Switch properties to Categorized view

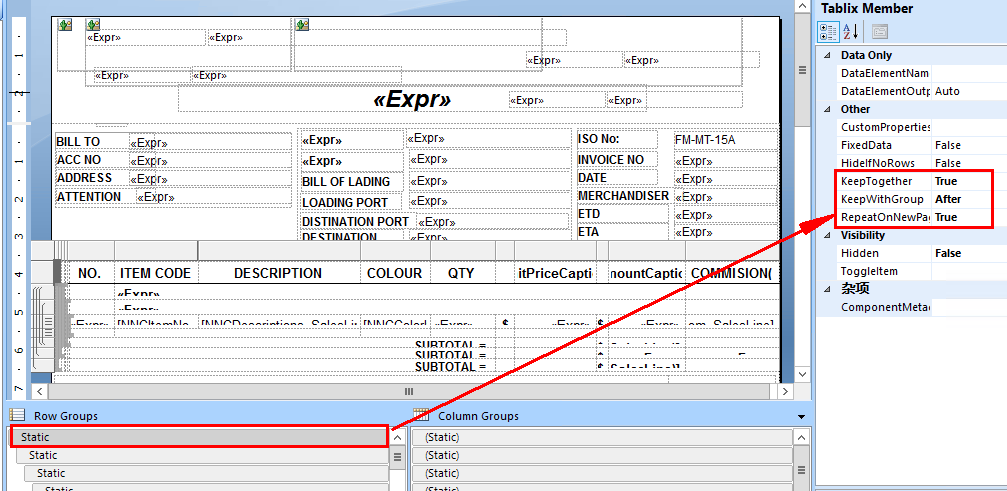(x=828, y=30)
